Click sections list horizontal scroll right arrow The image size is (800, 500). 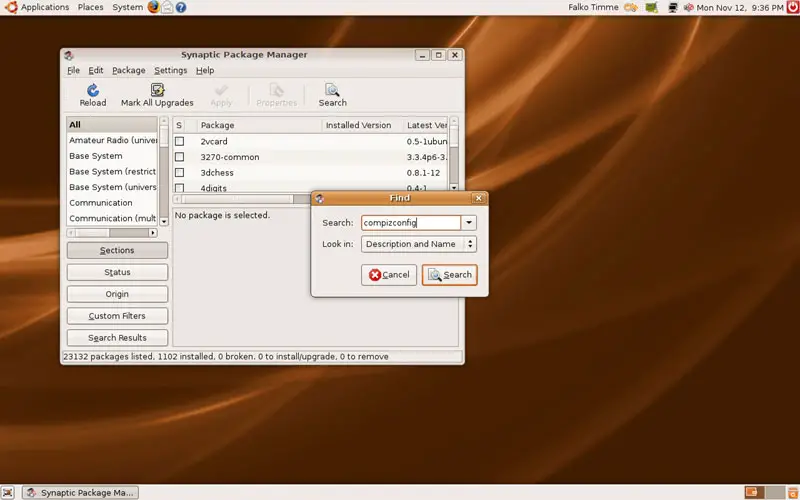click(x=153, y=233)
